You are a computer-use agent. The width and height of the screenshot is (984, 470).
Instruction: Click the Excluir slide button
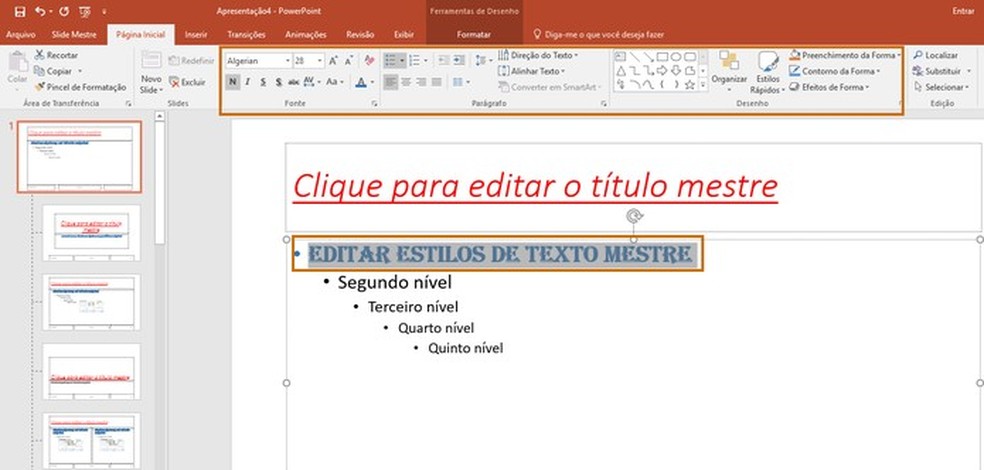[187, 82]
